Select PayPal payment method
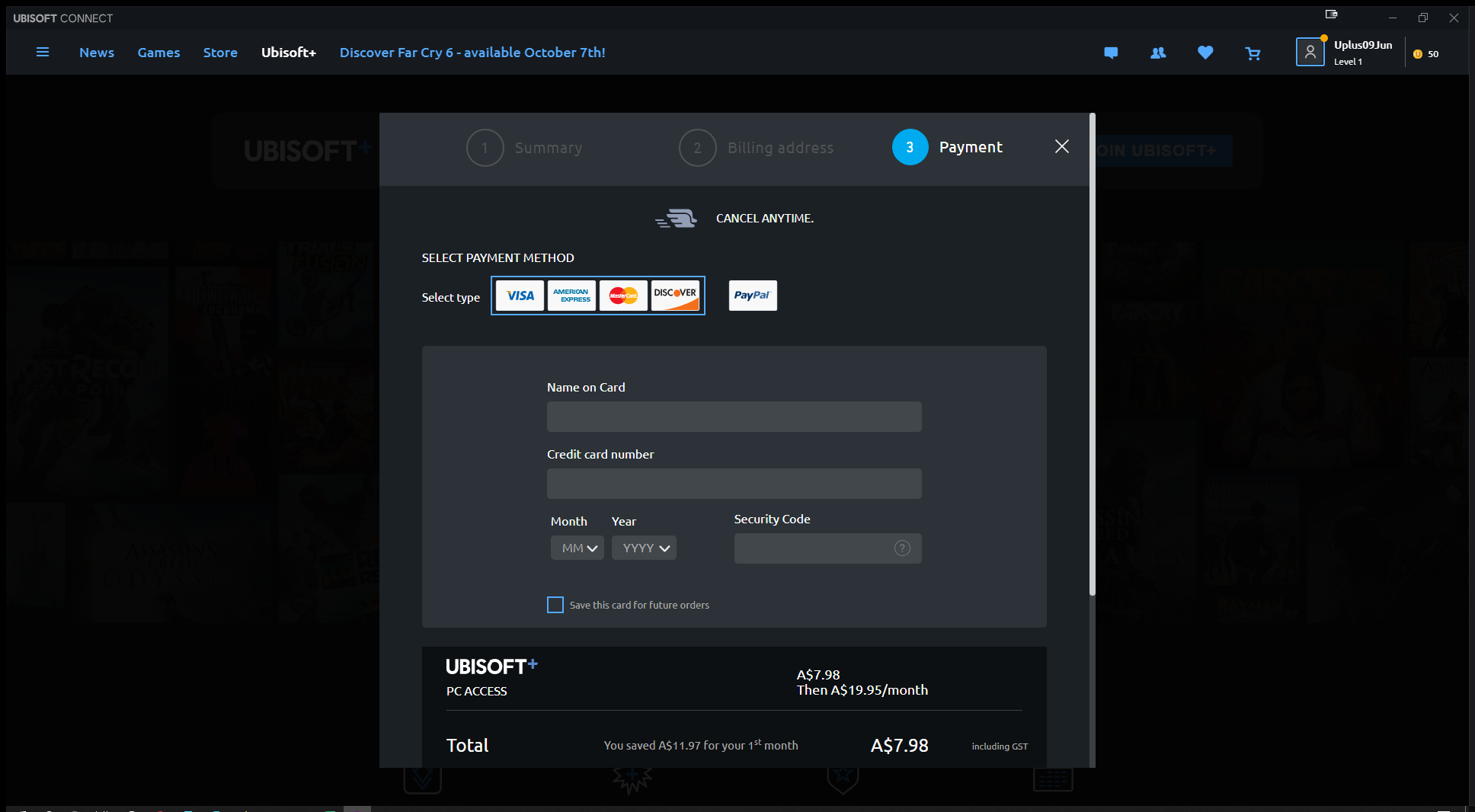Viewport: 1475px width, 812px height. (753, 296)
